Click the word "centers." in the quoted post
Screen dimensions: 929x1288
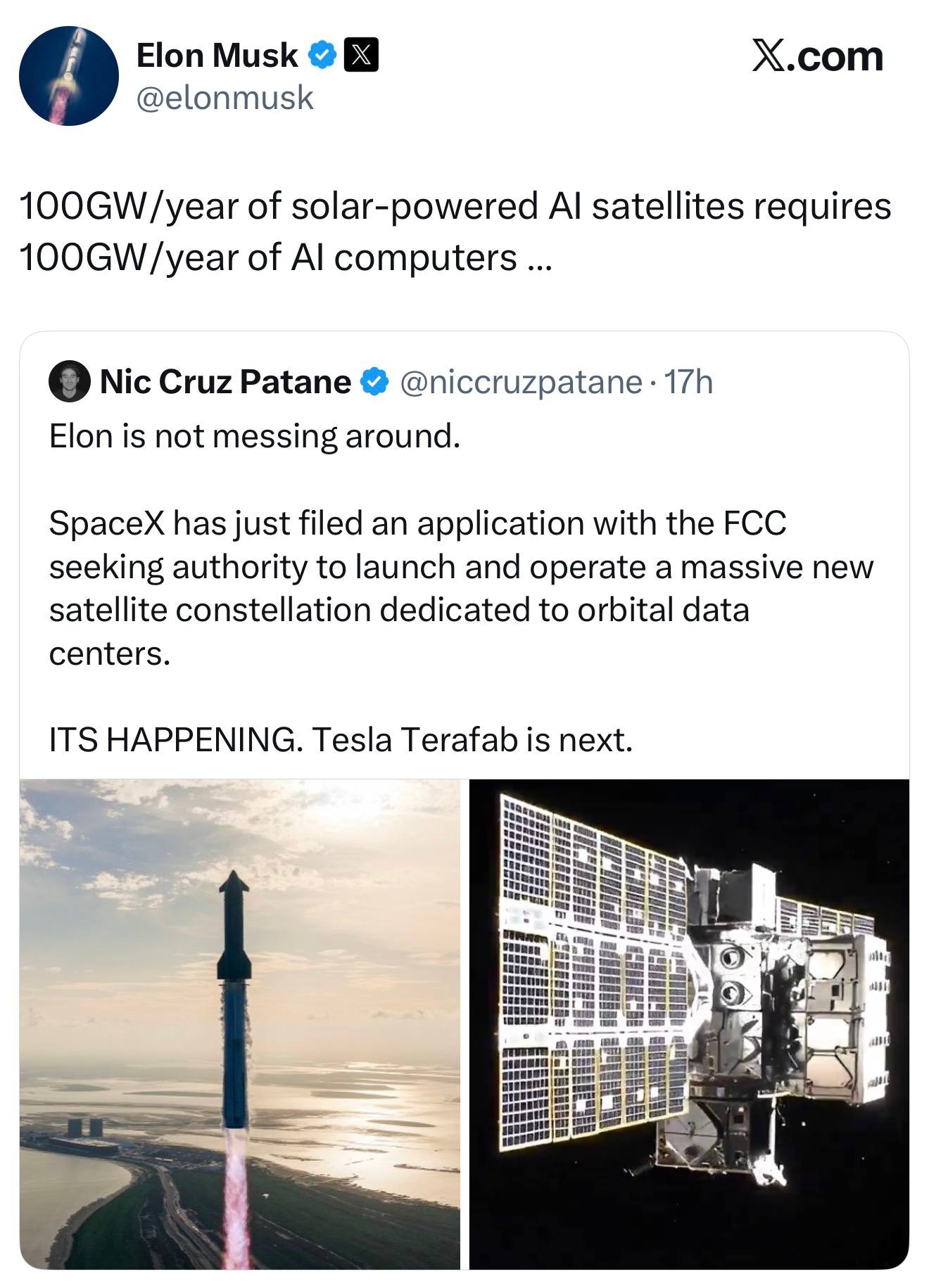point(110,653)
